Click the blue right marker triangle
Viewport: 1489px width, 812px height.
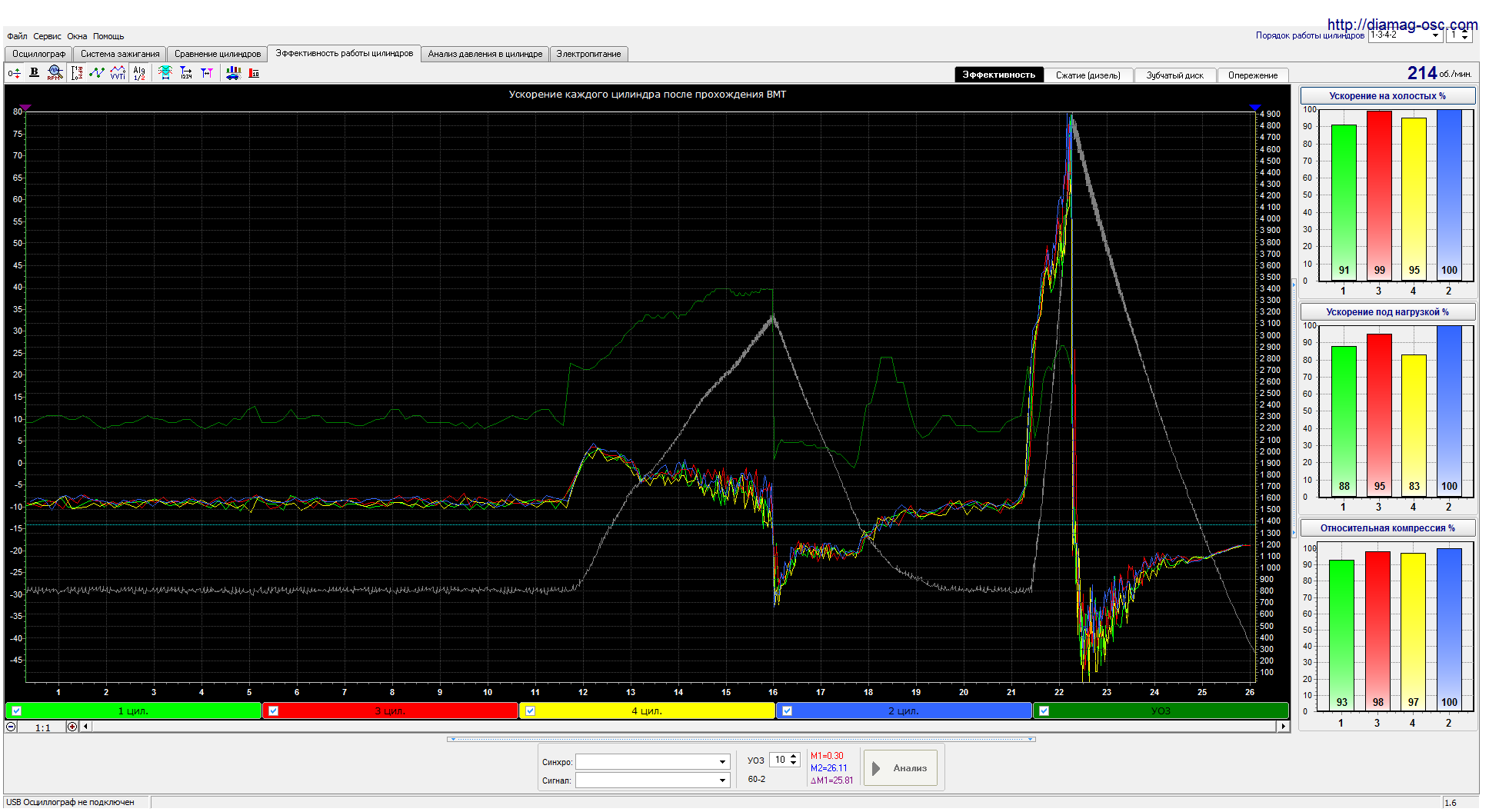point(1255,108)
